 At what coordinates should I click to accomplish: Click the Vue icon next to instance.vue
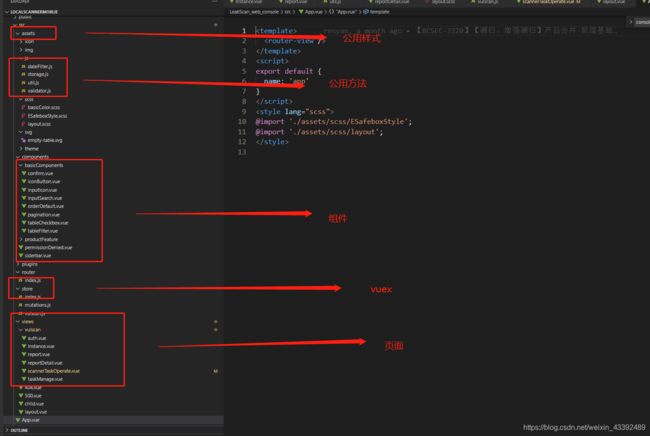(x=24, y=346)
